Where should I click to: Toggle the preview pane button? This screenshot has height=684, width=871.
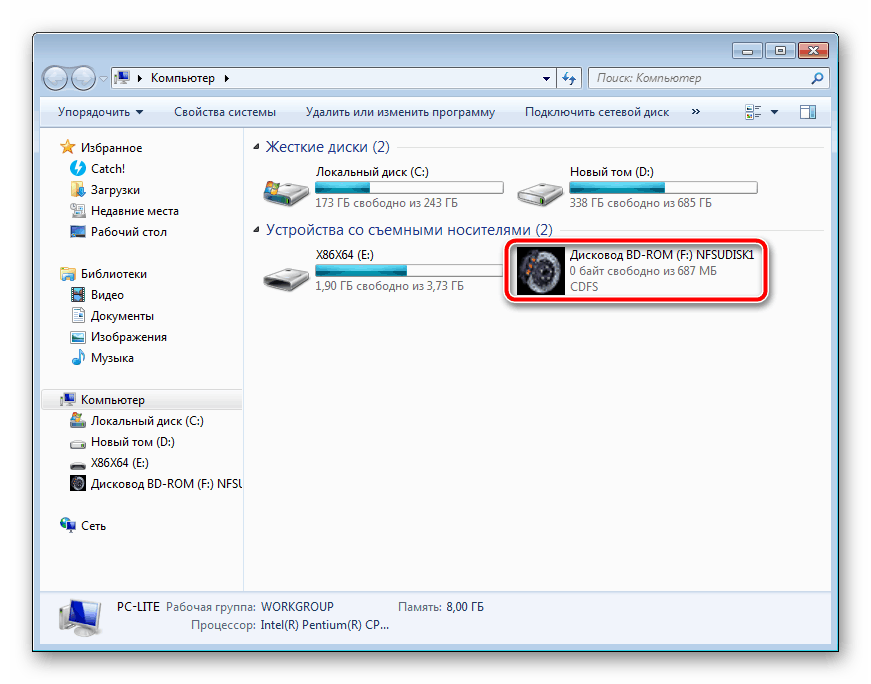807,112
